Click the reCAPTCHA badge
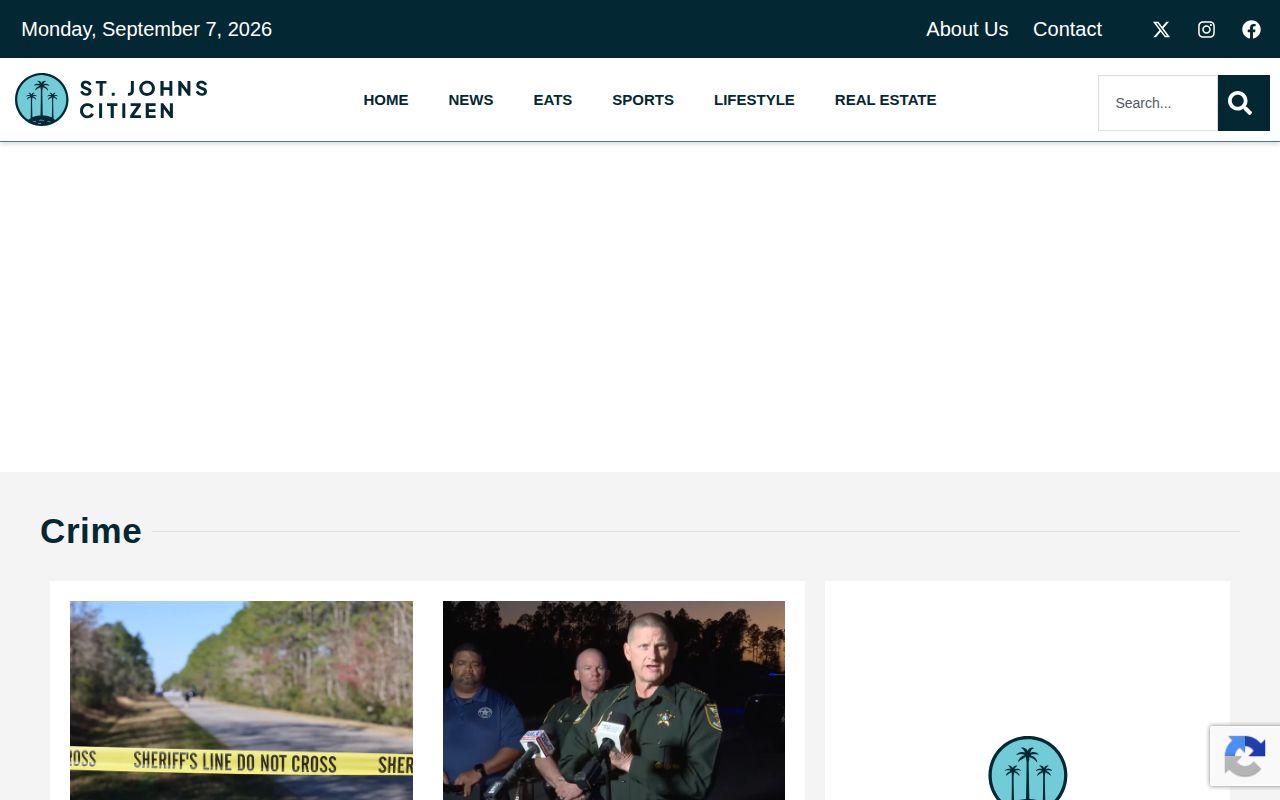This screenshot has width=1280, height=800. (x=1245, y=756)
